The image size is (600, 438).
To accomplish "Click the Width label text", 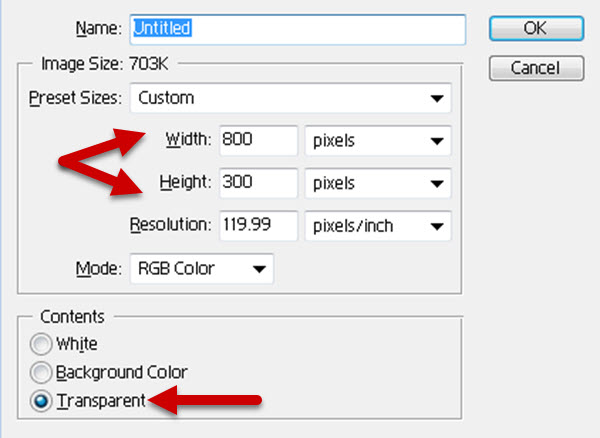I will pyautogui.click(x=188, y=139).
